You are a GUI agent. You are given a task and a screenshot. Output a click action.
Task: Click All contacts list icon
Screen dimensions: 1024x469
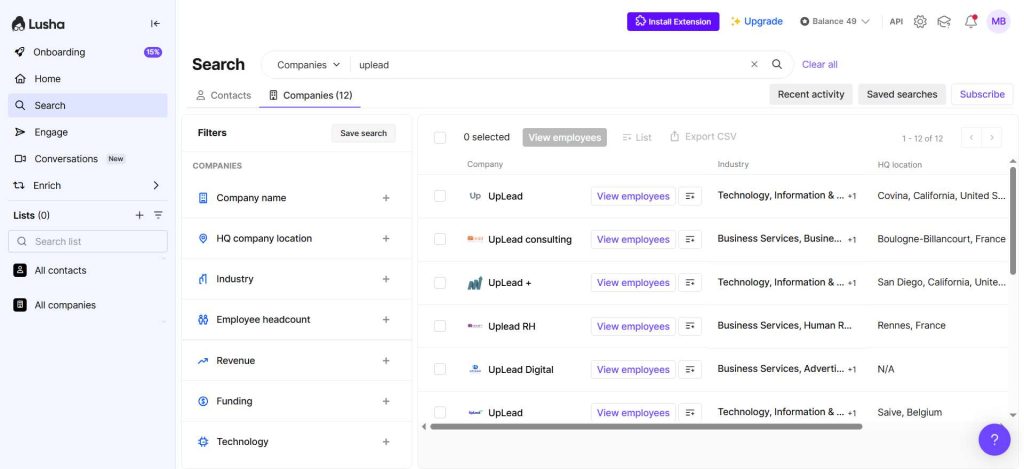(20, 270)
